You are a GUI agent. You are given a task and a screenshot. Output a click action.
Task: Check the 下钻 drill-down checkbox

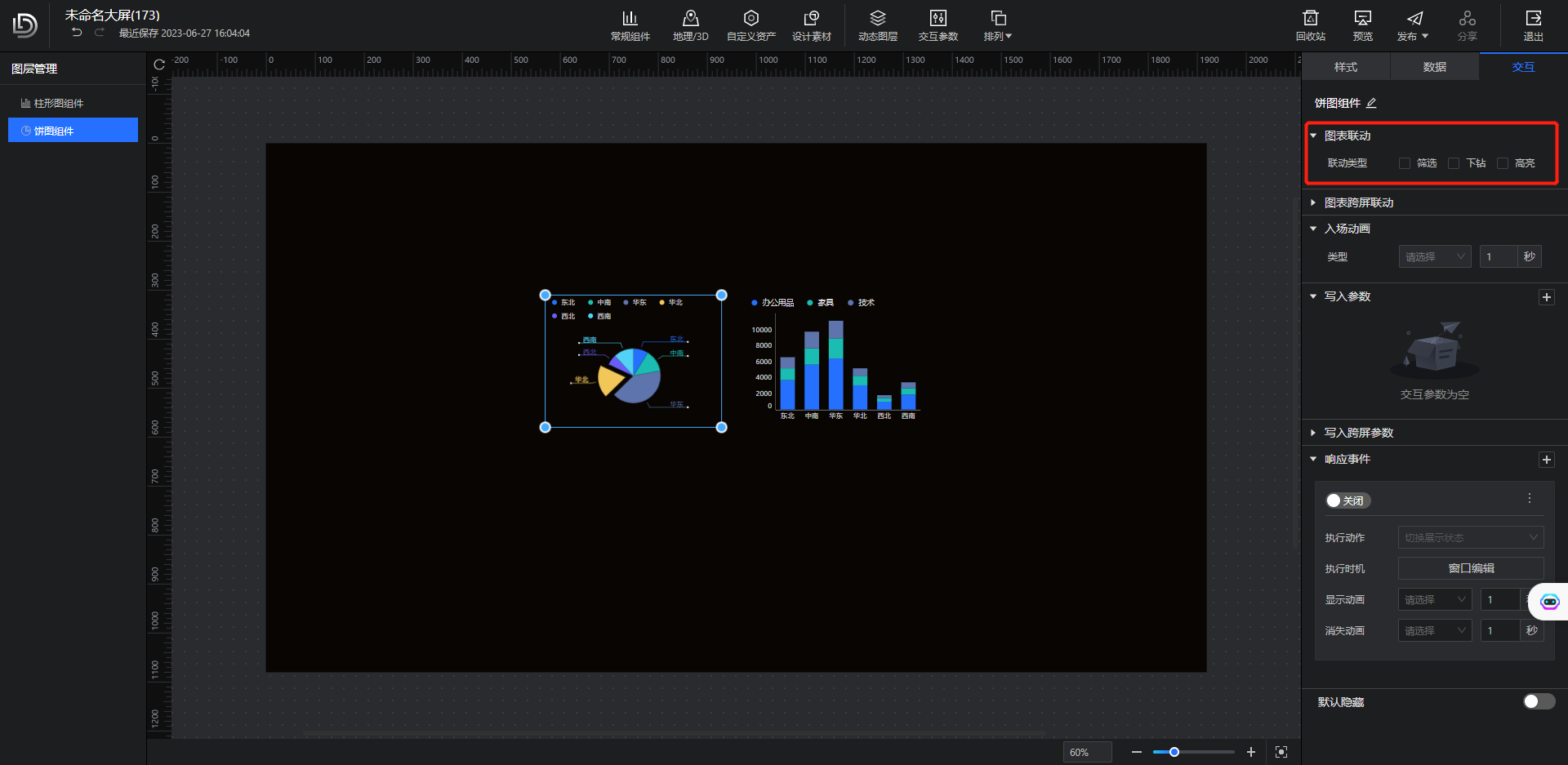pos(1454,163)
